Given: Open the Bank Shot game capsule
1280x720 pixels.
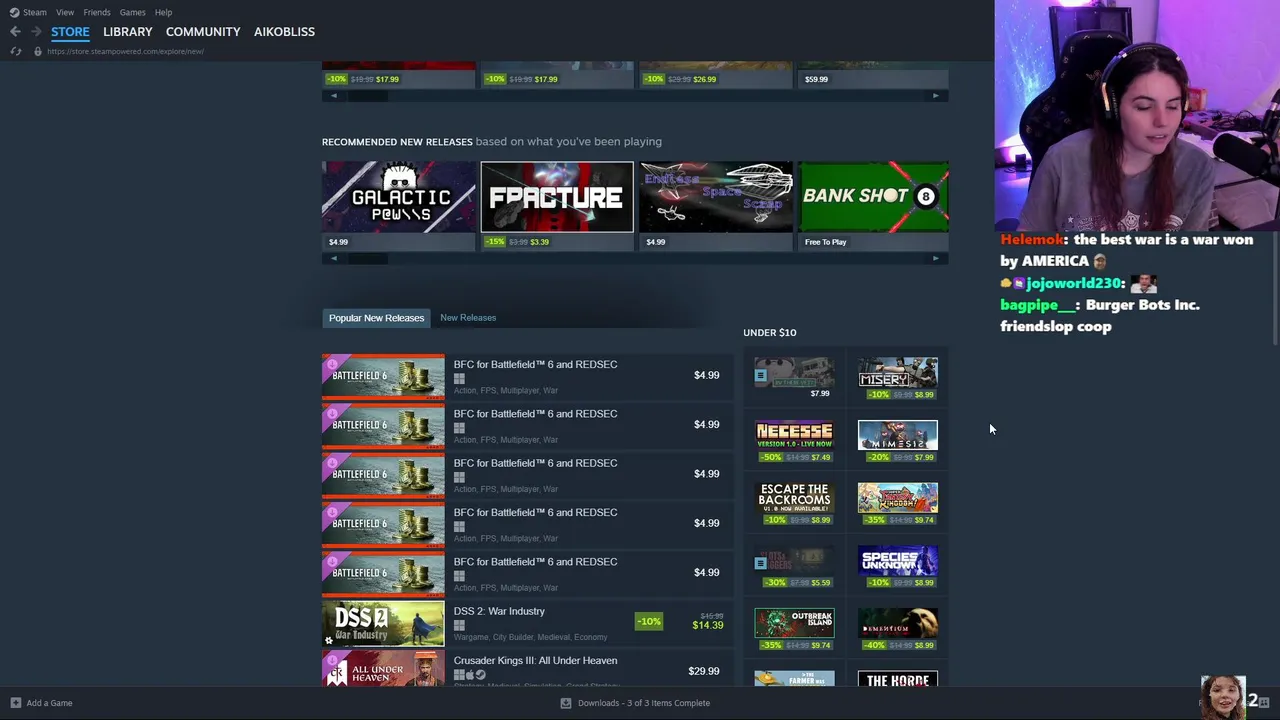Looking at the screenshot, I should click(874, 205).
